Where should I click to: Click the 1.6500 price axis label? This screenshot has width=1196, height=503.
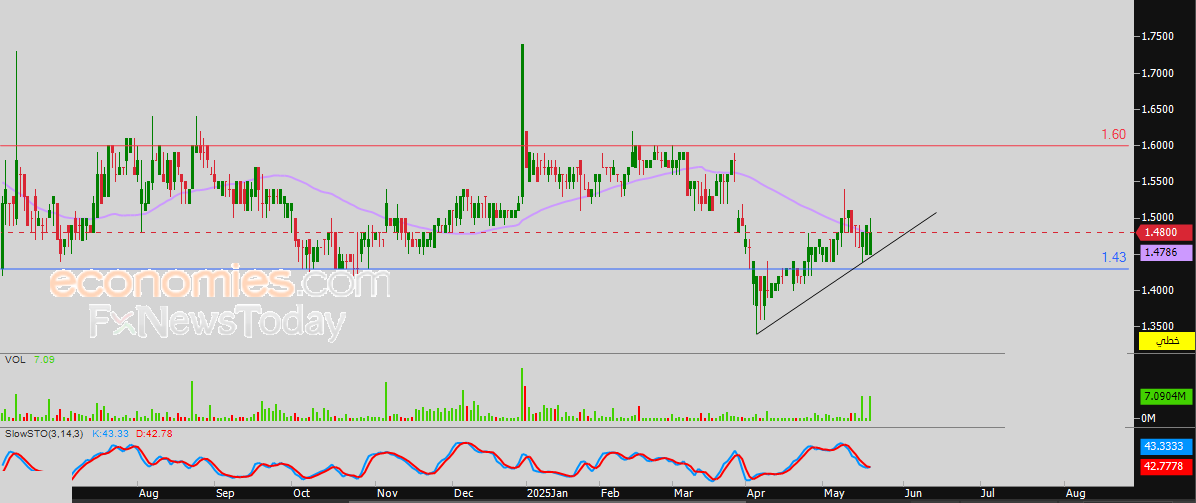1158,110
